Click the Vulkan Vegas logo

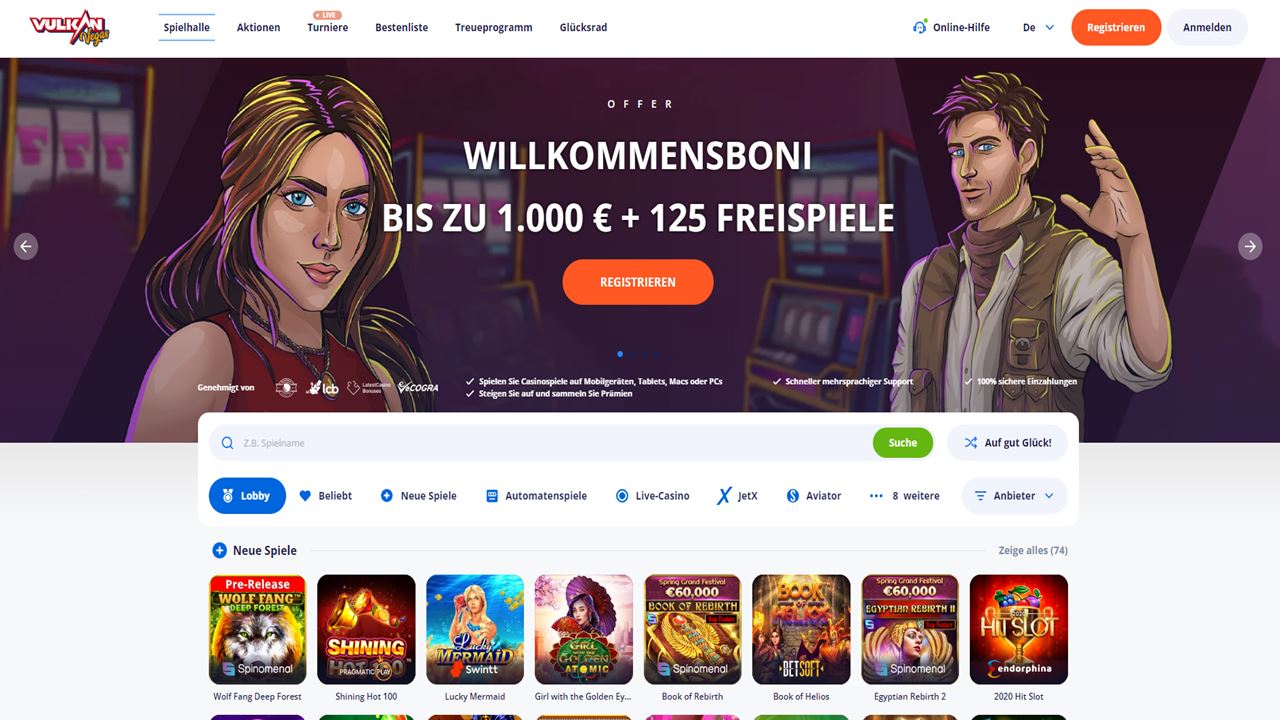click(x=69, y=28)
